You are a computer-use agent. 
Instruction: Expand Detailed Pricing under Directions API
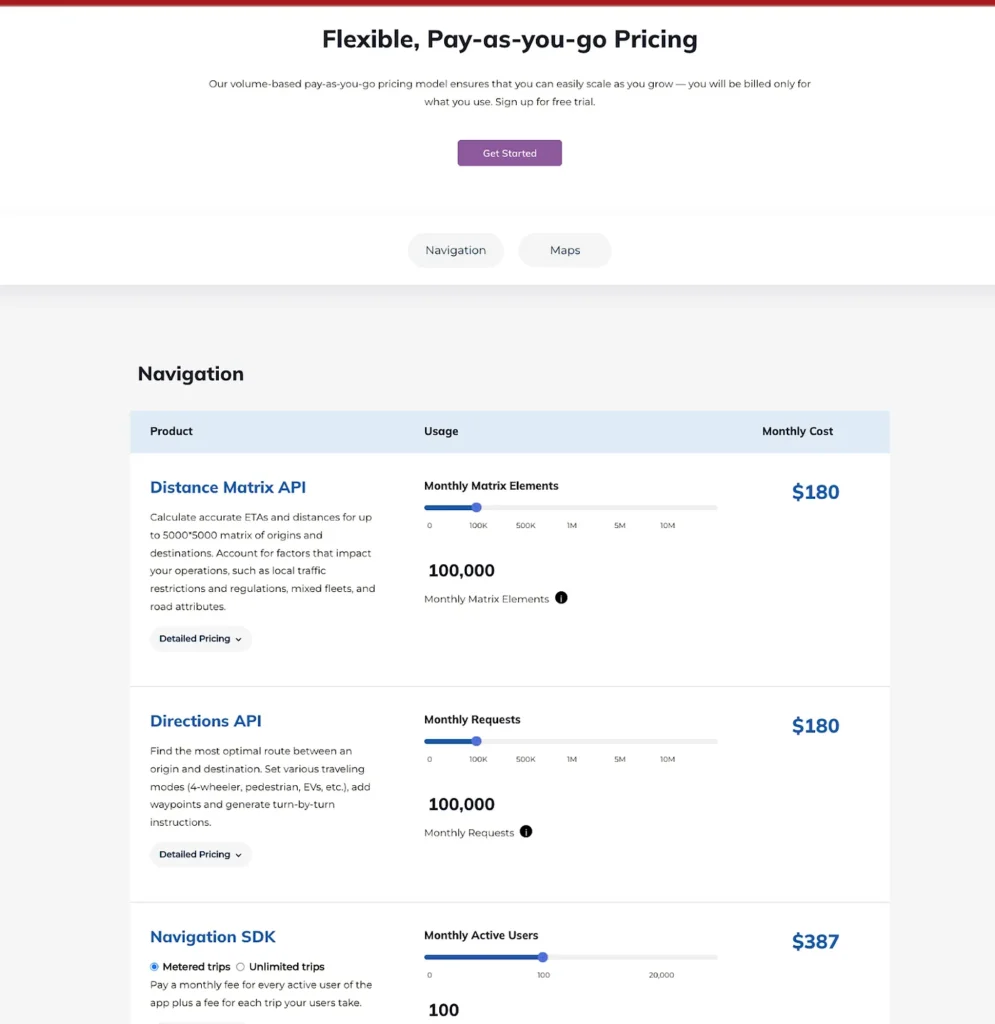(200, 855)
